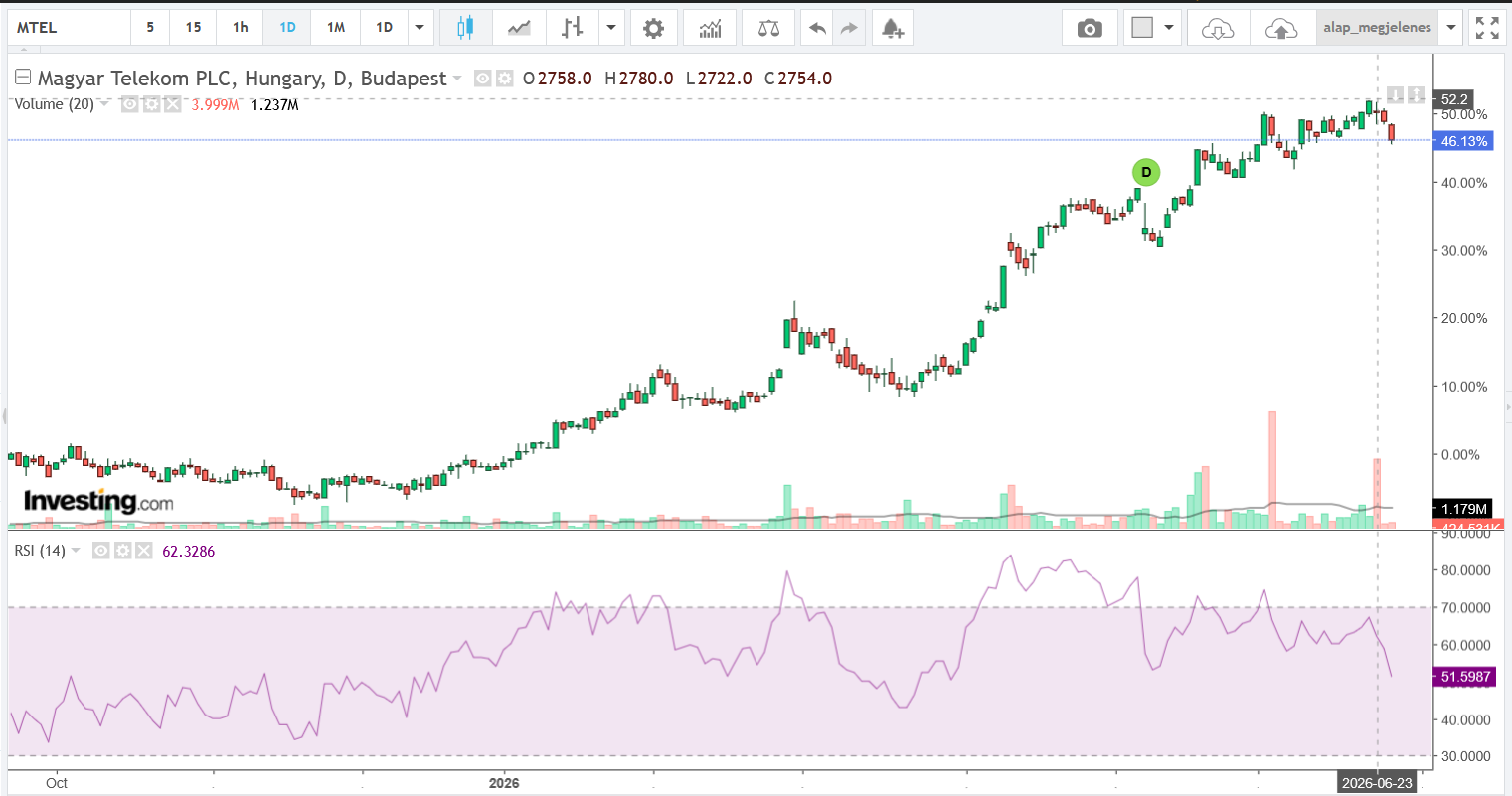
Task: Click the RSI value 62.3286
Action: pyautogui.click(x=188, y=551)
